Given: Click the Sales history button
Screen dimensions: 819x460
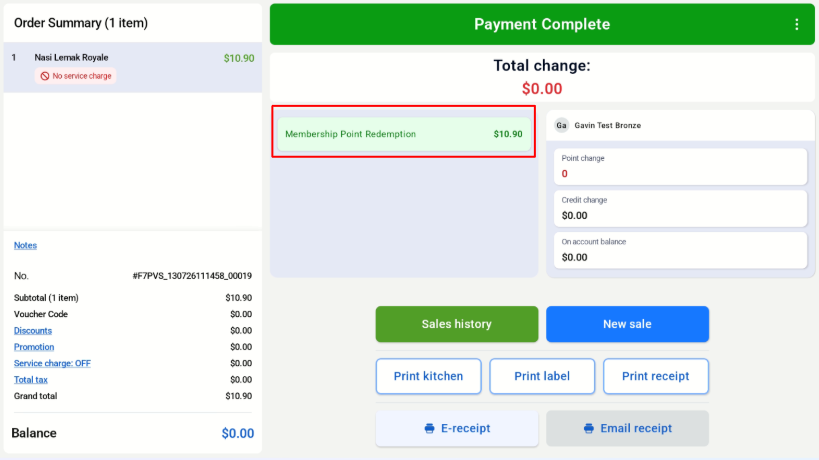Looking at the screenshot, I should pyautogui.click(x=457, y=324).
